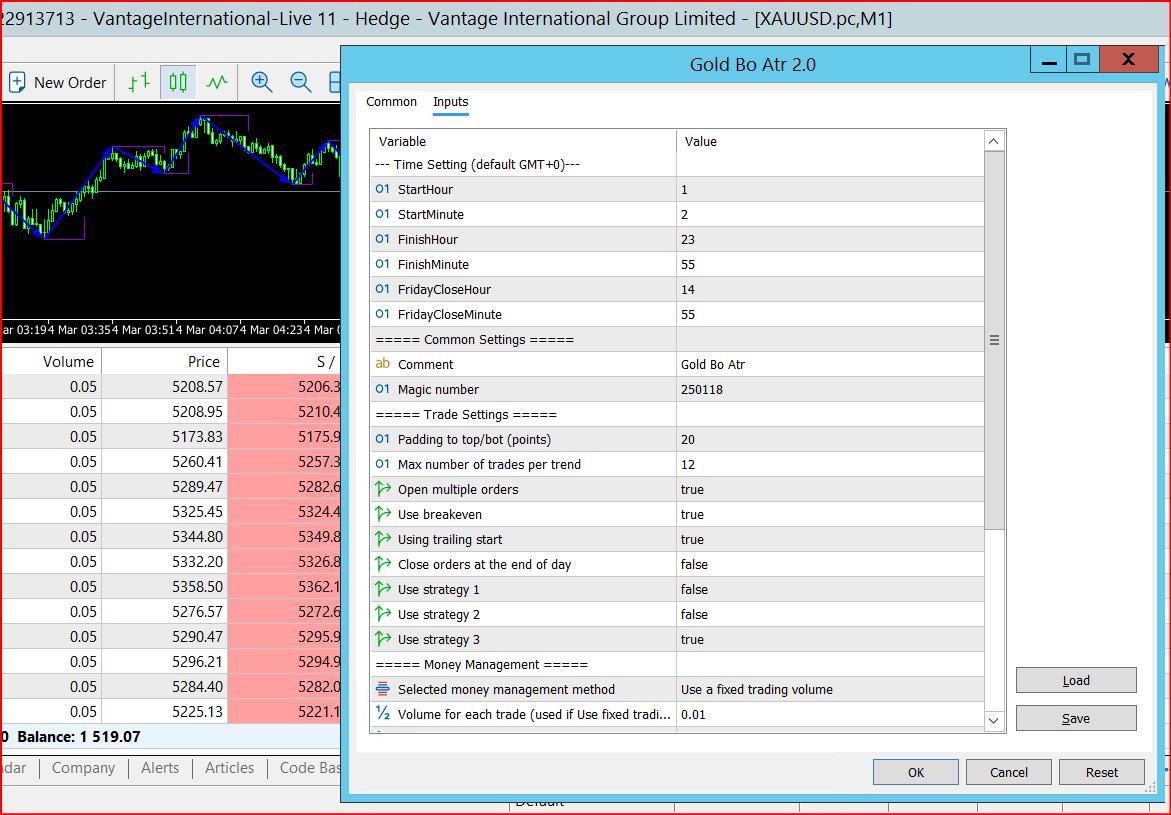Click the Use strategy 3 boolean icon
The image size is (1171, 815).
click(x=383, y=639)
